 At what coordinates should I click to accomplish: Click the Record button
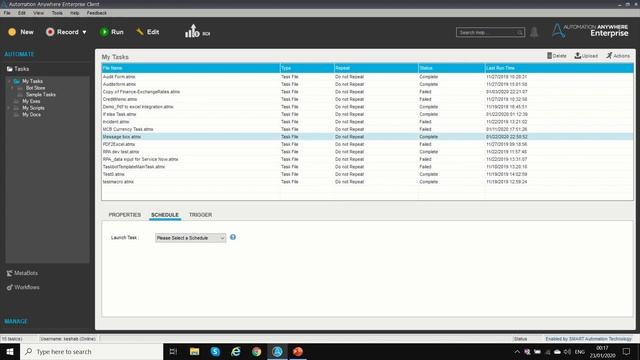(62, 32)
